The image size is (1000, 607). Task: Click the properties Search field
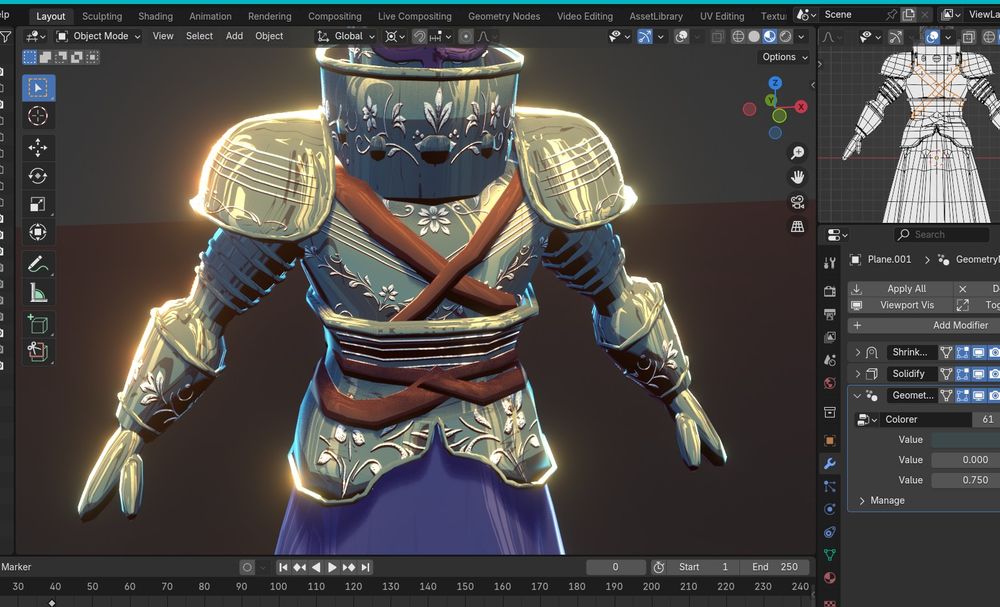click(941, 235)
